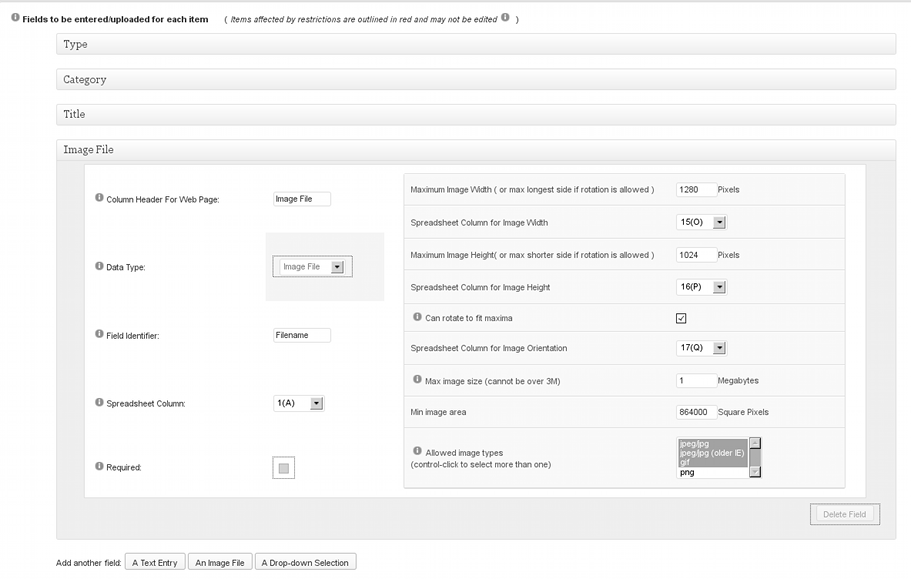Click info icon next to Spreadsheet Column label

point(99,402)
